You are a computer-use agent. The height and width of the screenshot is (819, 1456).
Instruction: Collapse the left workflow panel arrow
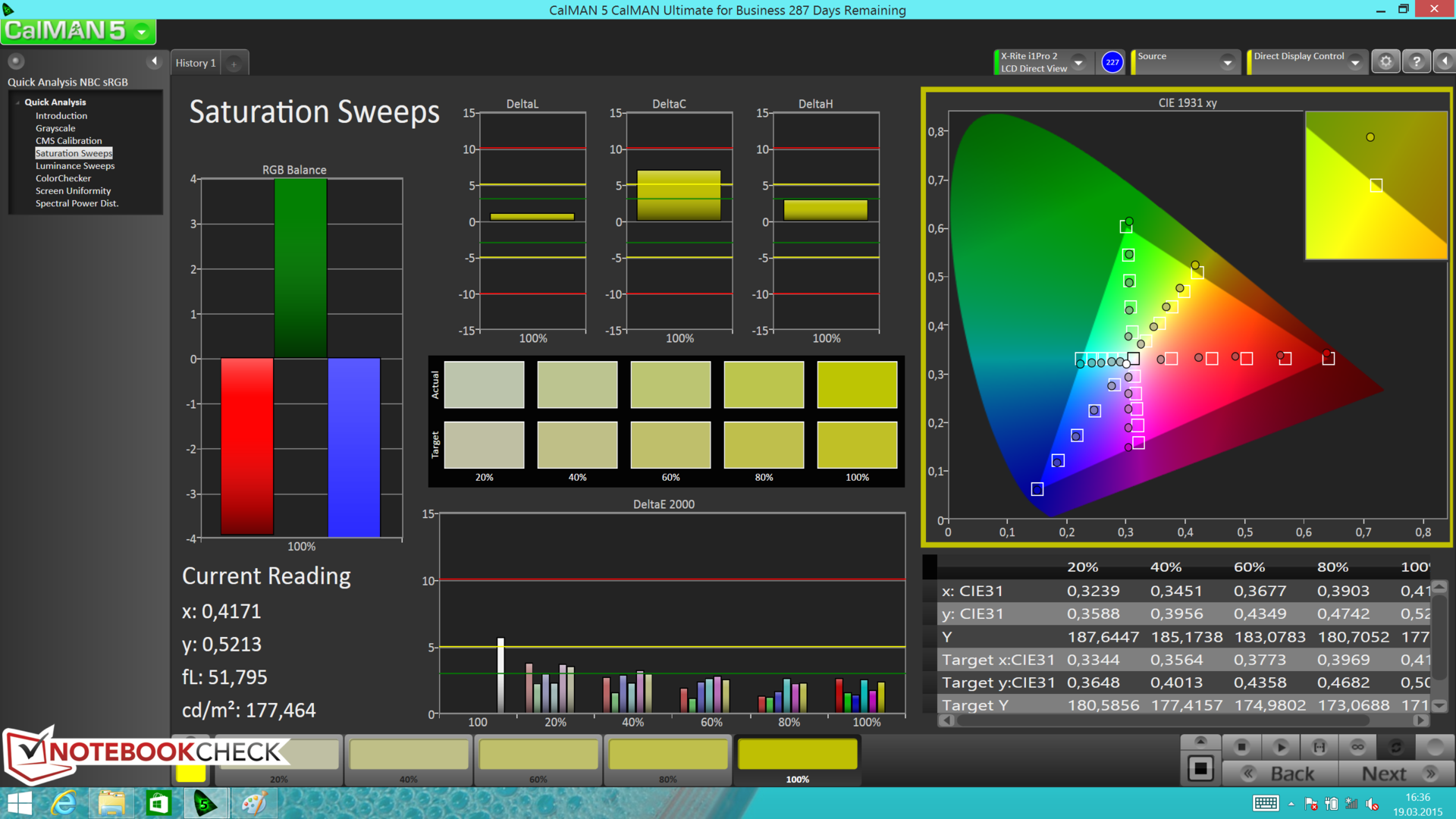pos(154,61)
